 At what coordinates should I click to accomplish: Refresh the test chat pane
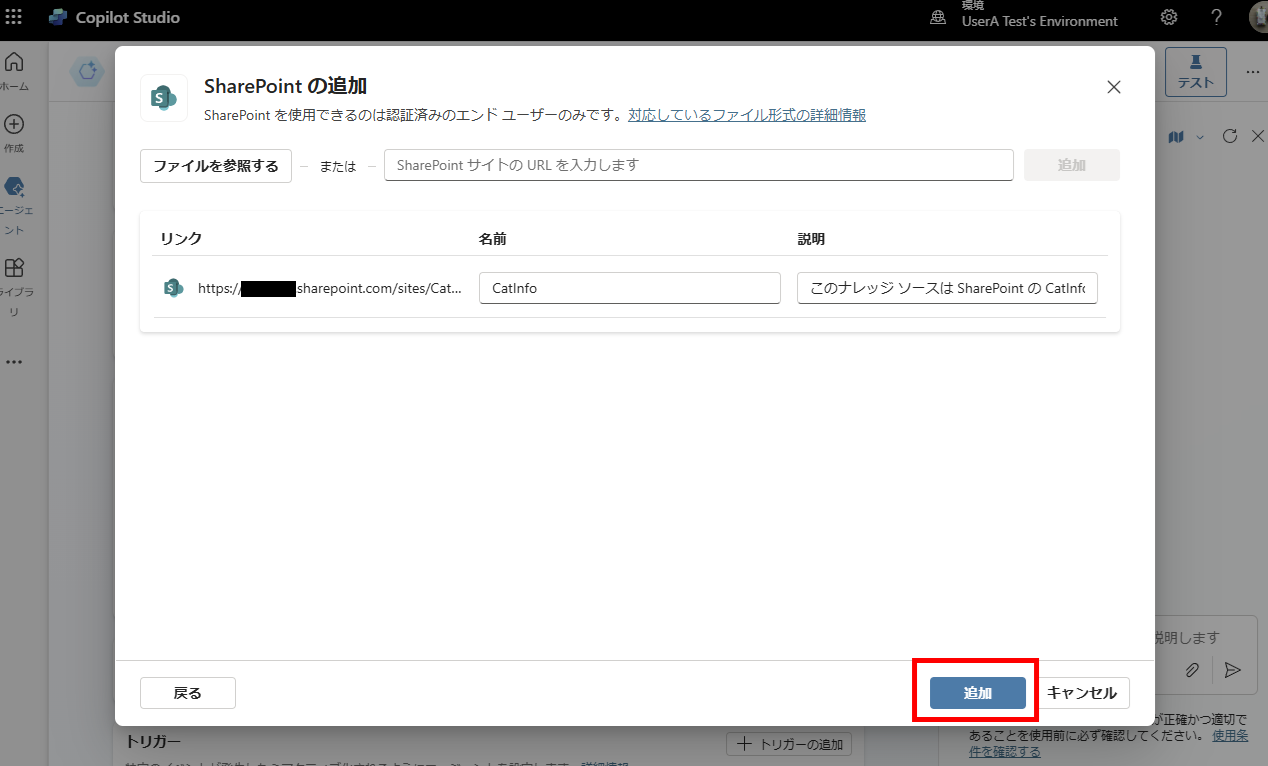1229,136
